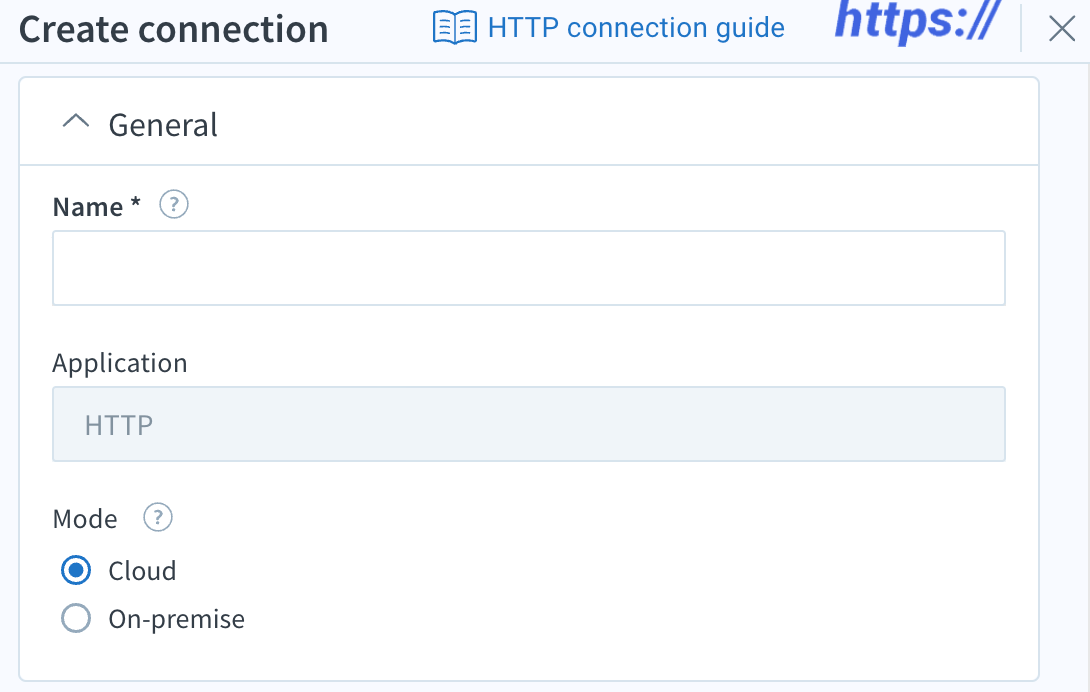Click the https:// application logo

click(x=918, y=21)
